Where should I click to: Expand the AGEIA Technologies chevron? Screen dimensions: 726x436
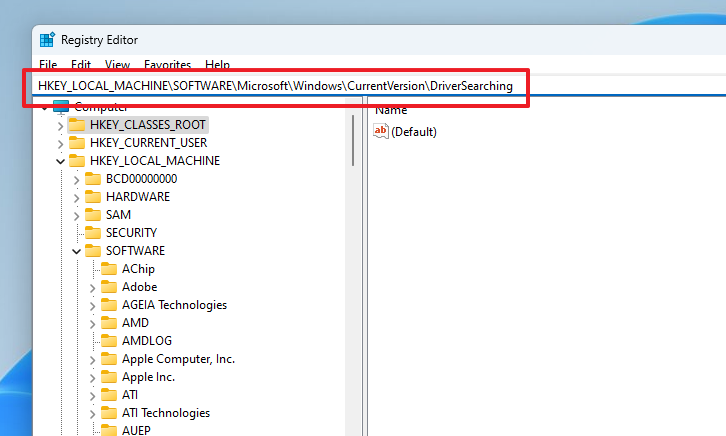click(x=92, y=306)
